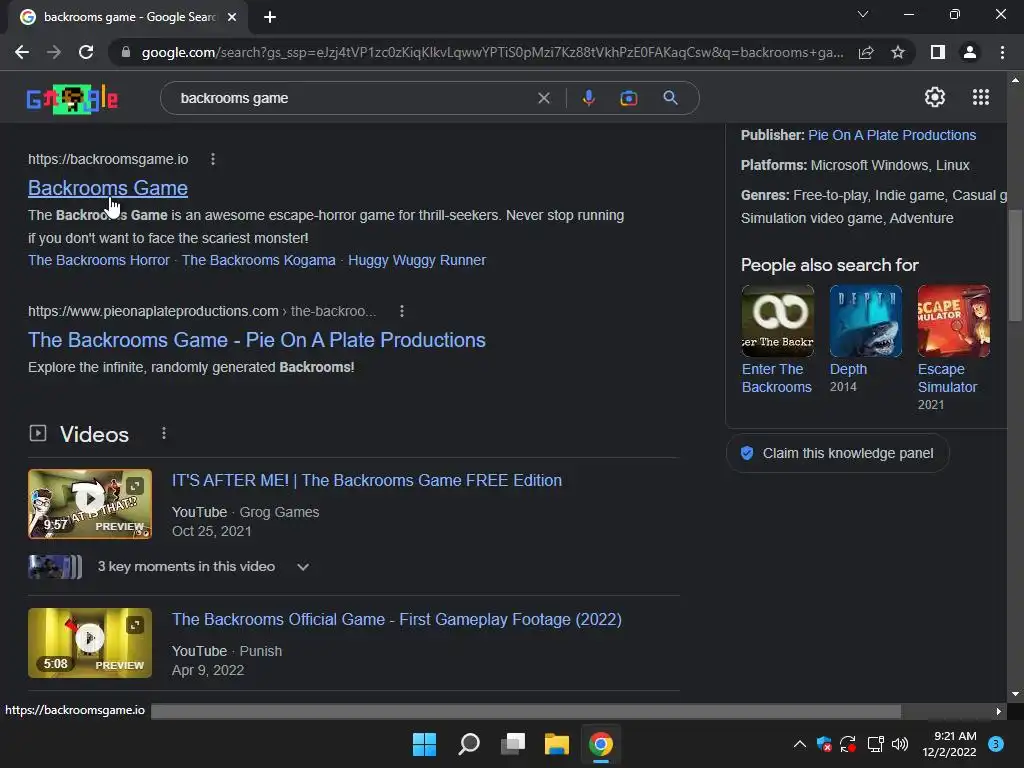The width and height of the screenshot is (1024, 768).
Task: Open the Depth 2014 link
Action: (848, 370)
